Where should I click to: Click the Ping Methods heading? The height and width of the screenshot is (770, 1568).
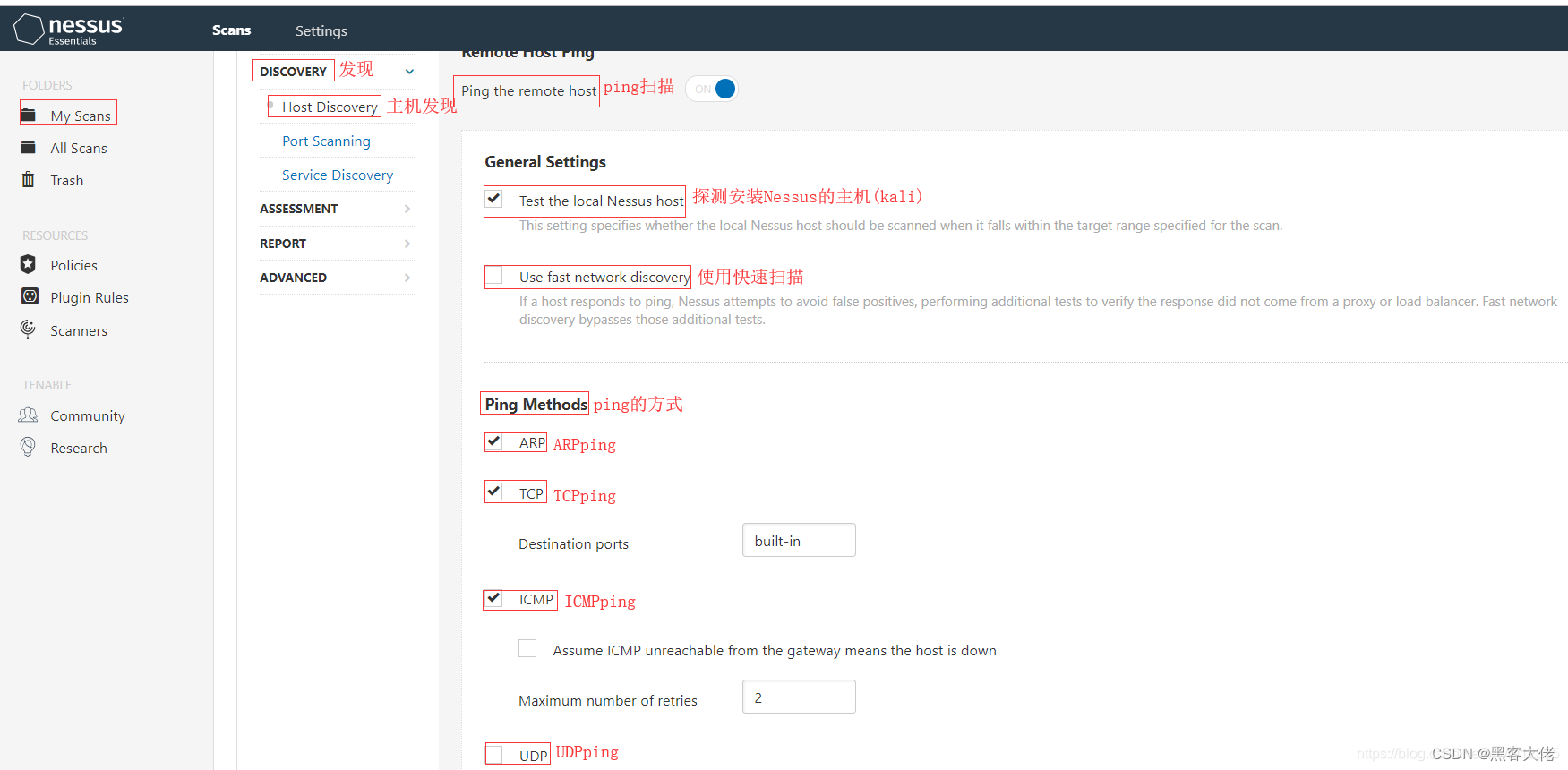[x=536, y=404]
